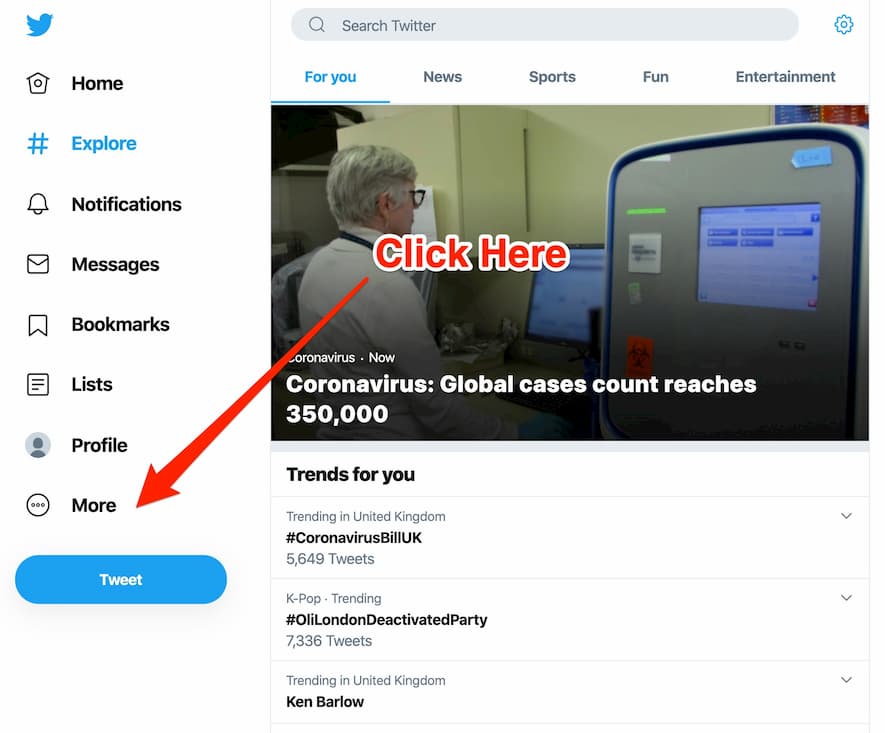Switch to the Sports tab
Screen dimensions: 885x733
coord(552,77)
